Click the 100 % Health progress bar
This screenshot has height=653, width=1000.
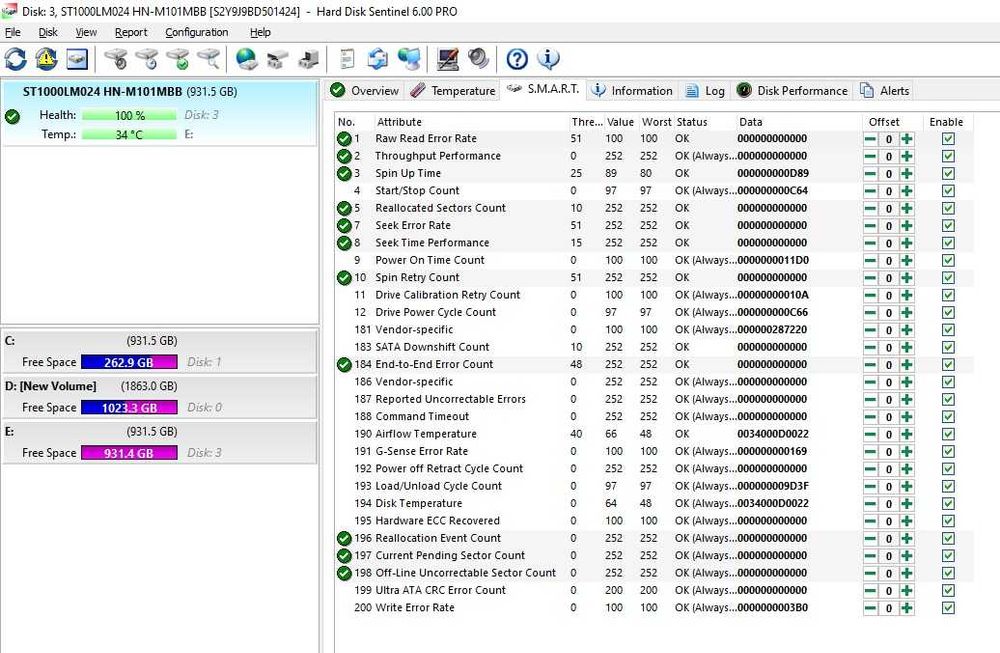(x=129, y=115)
